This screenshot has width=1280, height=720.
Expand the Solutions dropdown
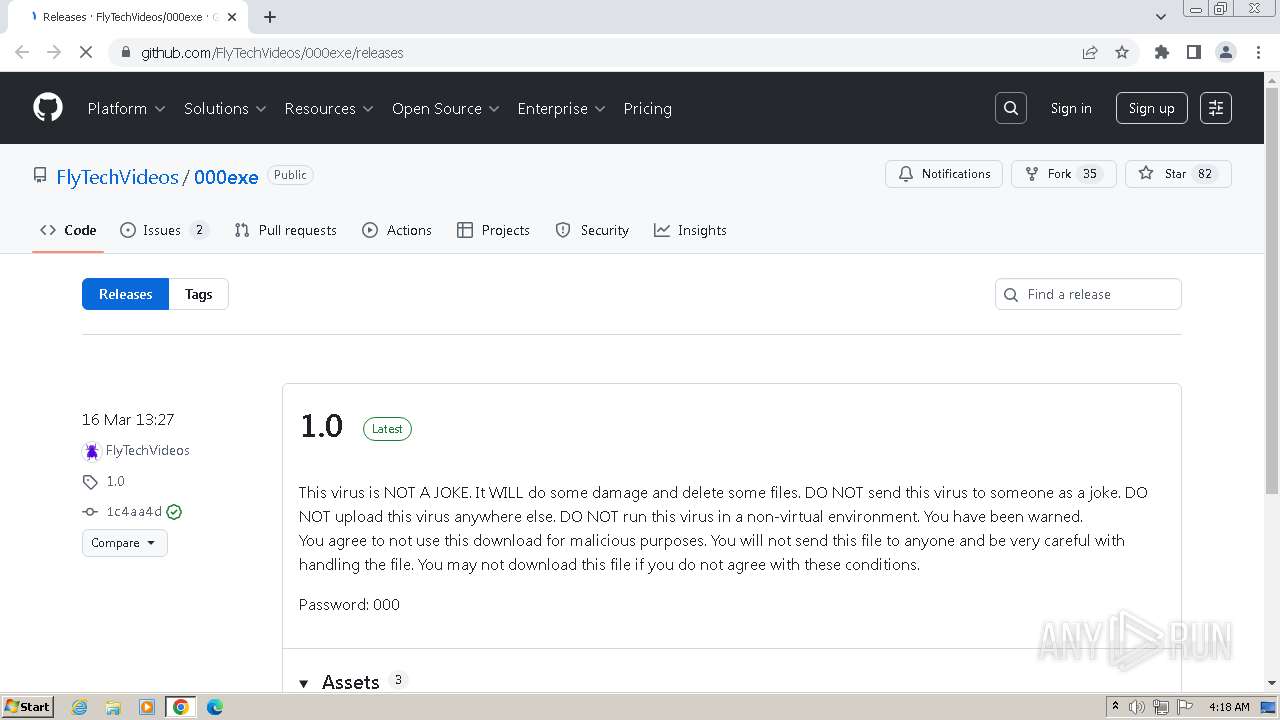(225, 108)
